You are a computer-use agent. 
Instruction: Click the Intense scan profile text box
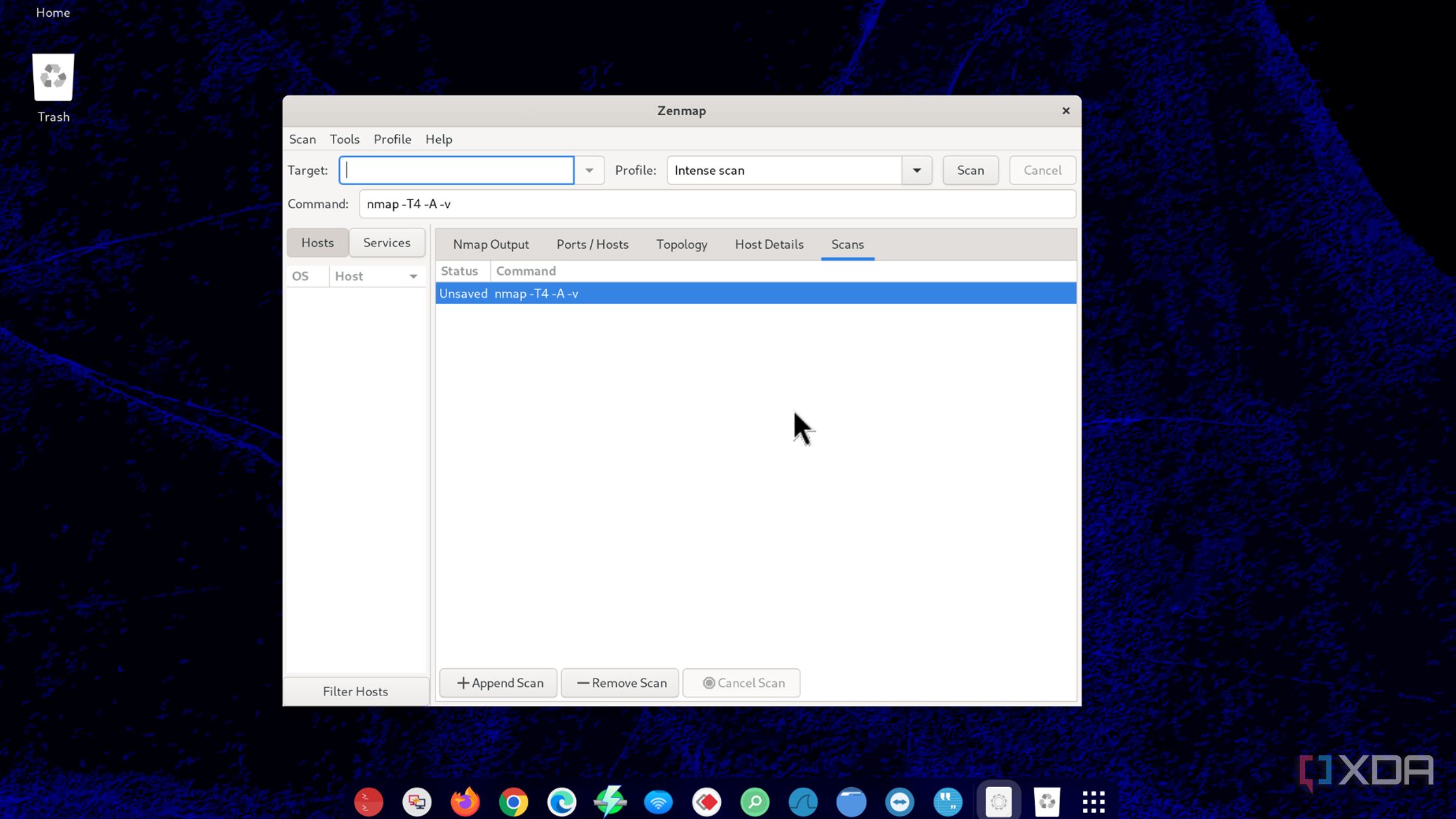pos(784,170)
